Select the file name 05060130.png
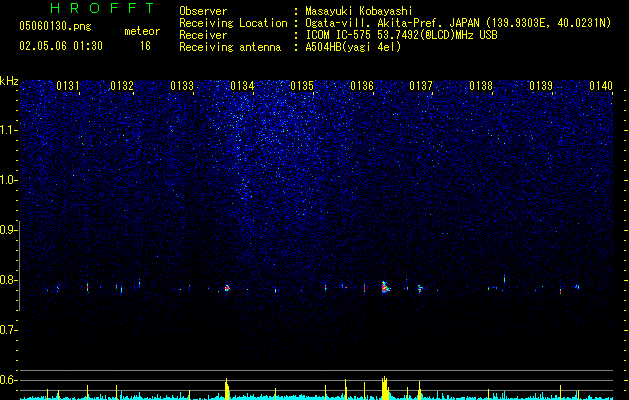The image size is (629, 400). [x=55, y=27]
